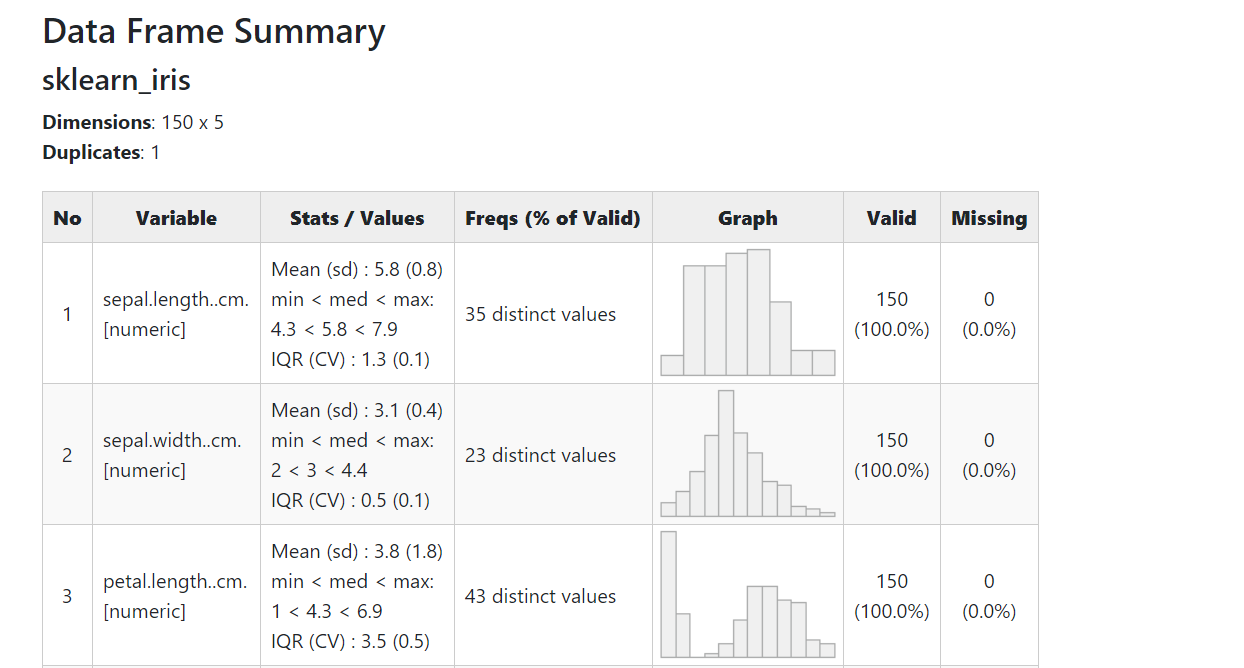Click the sklearn_iris dataset title
The width and height of the screenshot is (1244, 668).
click(x=116, y=79)
